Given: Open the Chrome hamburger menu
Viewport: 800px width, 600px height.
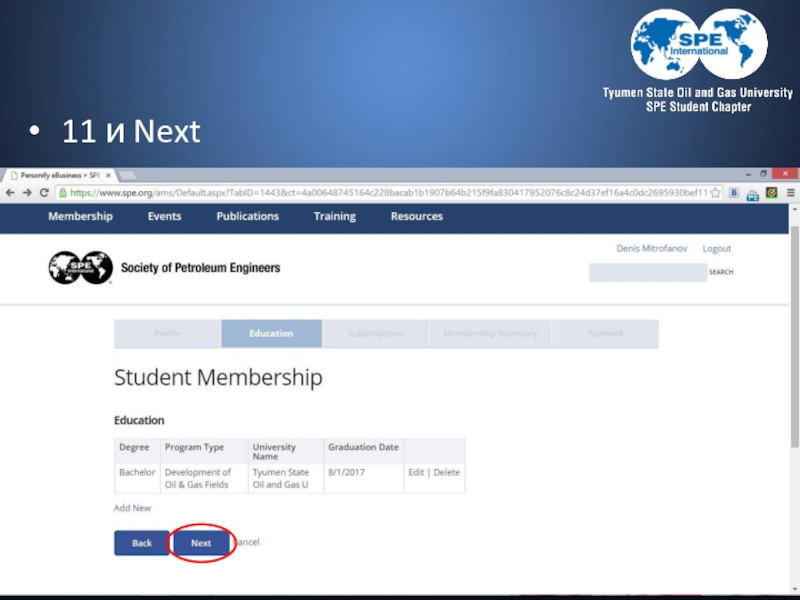Looking at the screenshot, I should pyautogui.click(x=788, y=192).
